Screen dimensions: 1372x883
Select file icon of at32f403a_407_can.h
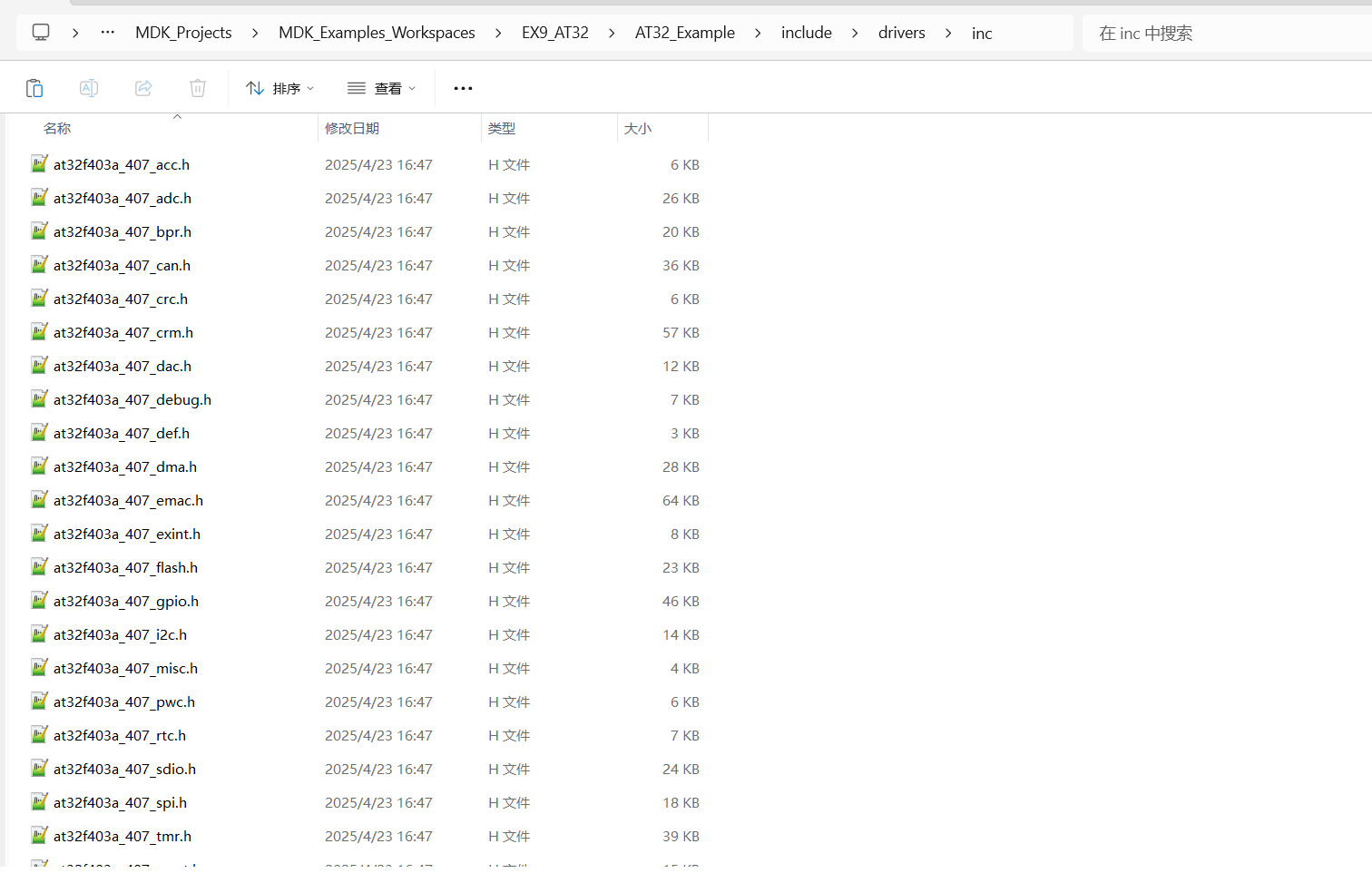[x=39, y=265]
